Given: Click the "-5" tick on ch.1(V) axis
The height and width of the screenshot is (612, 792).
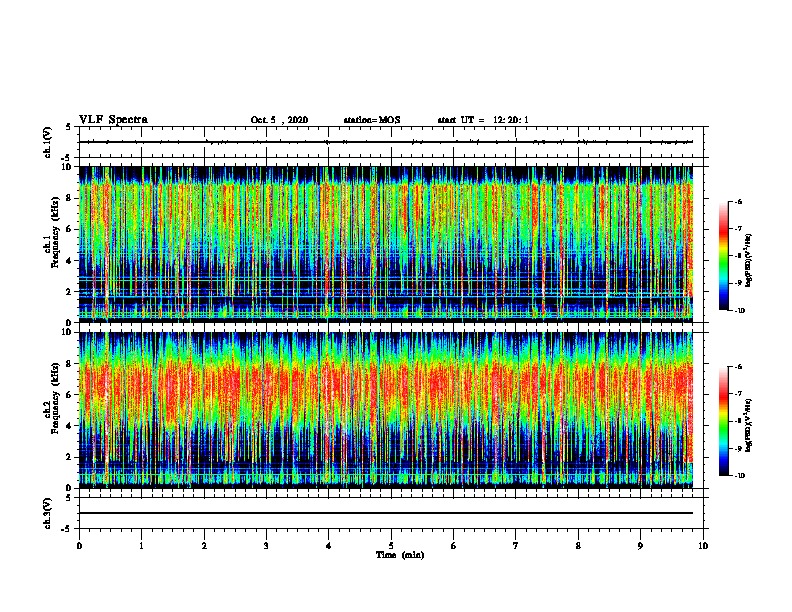Looking at the screenshot, I should 67,158.
